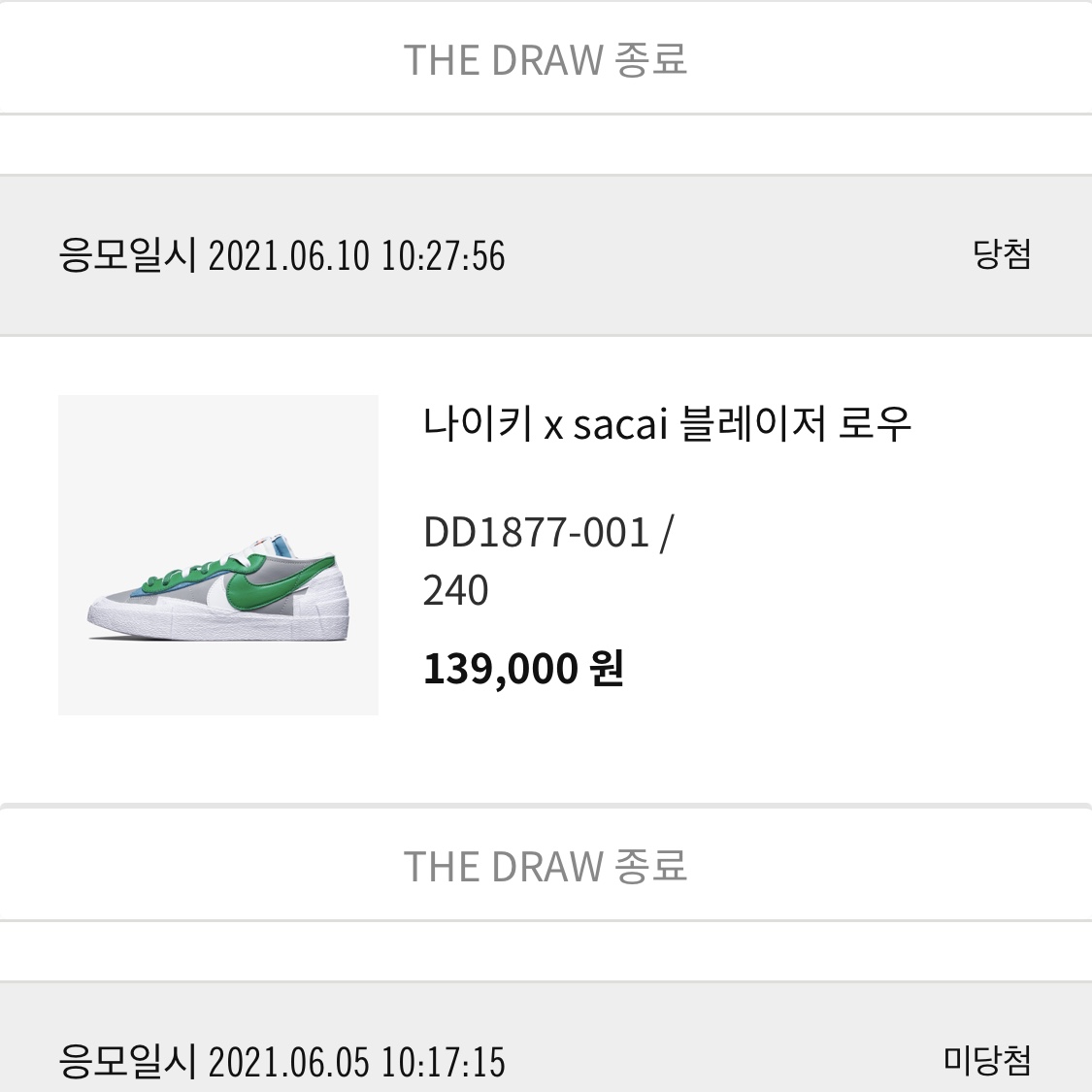Tap the 10:27:56 entry time
This screenshot has width=1092, height=1092.
click(443, 255)
